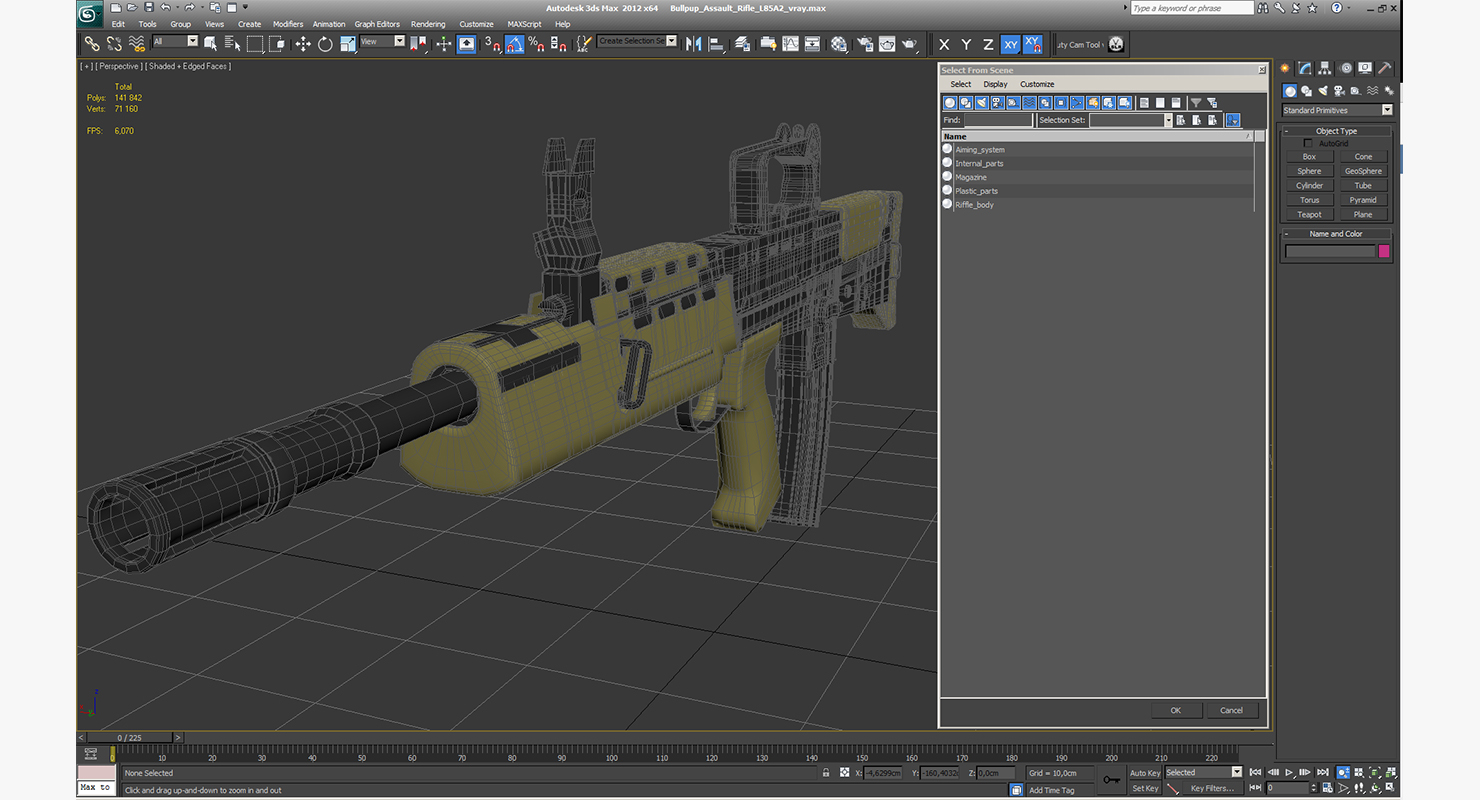
Task: Click the GeoSphere button
Action: (1363, 171)
